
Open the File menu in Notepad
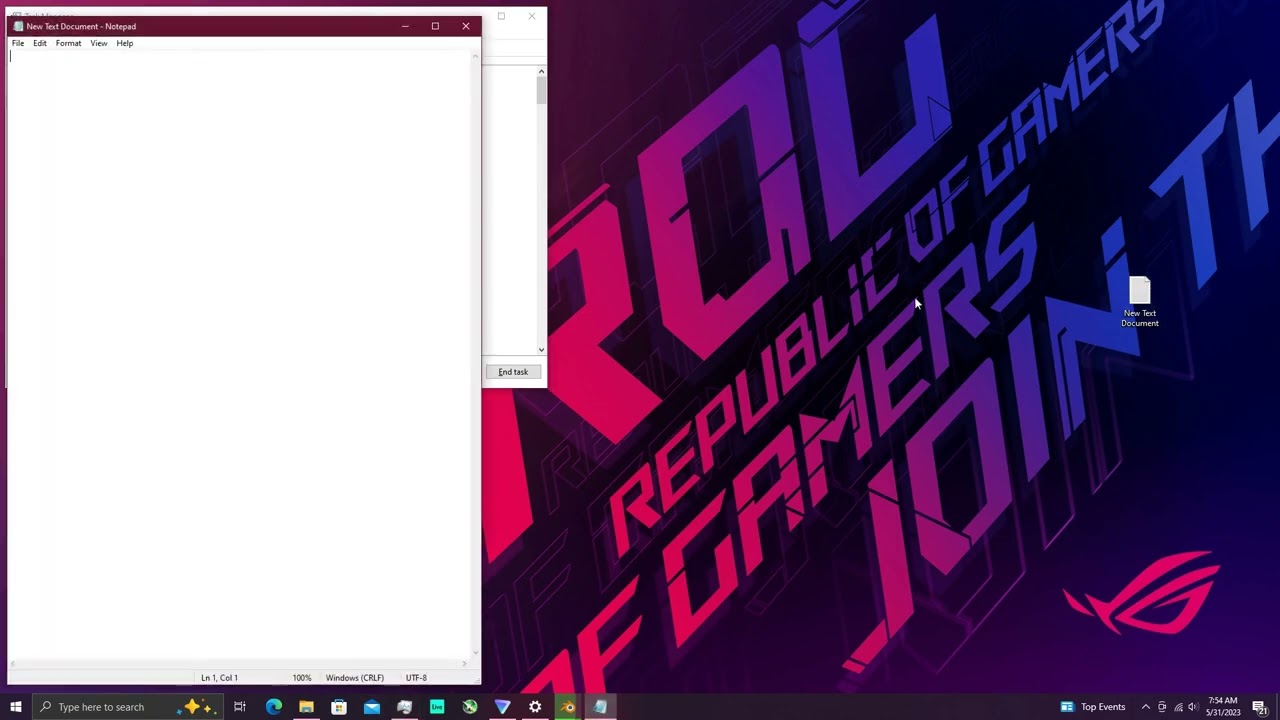18,43
